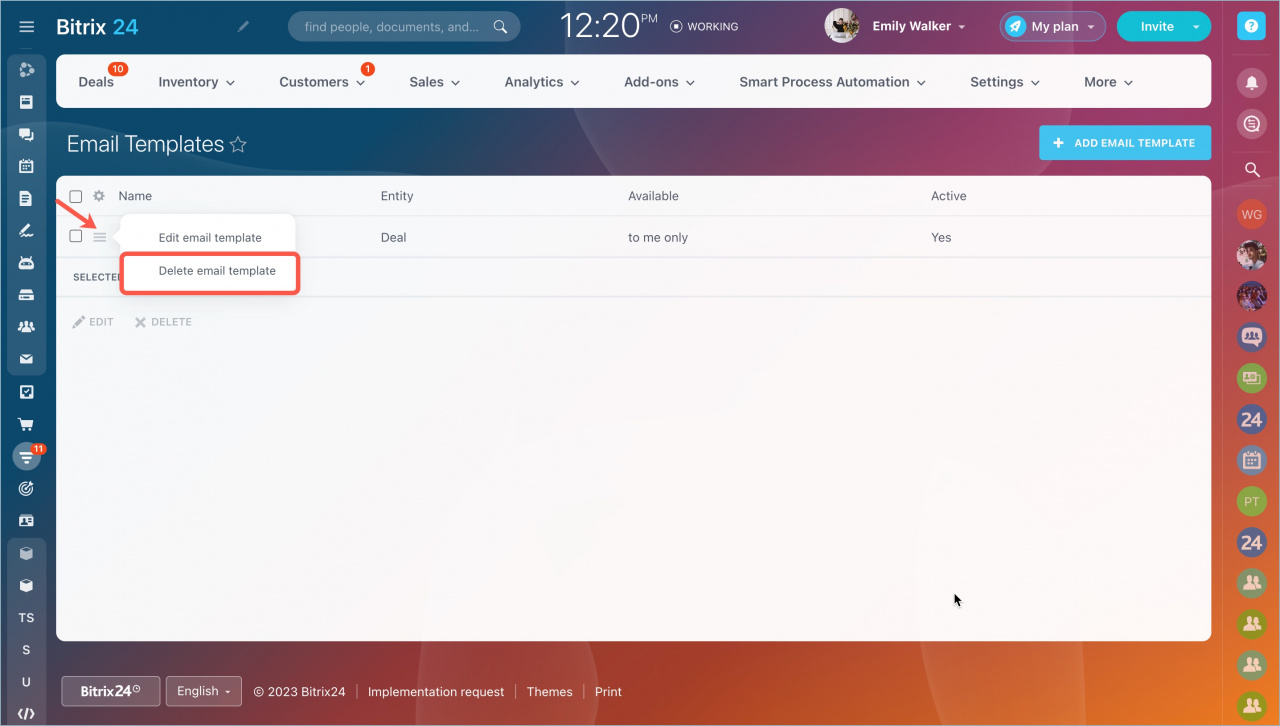Open the chat bubble icon in right panel
This screenshot has height=726, width=1280.
(1251, 124)
